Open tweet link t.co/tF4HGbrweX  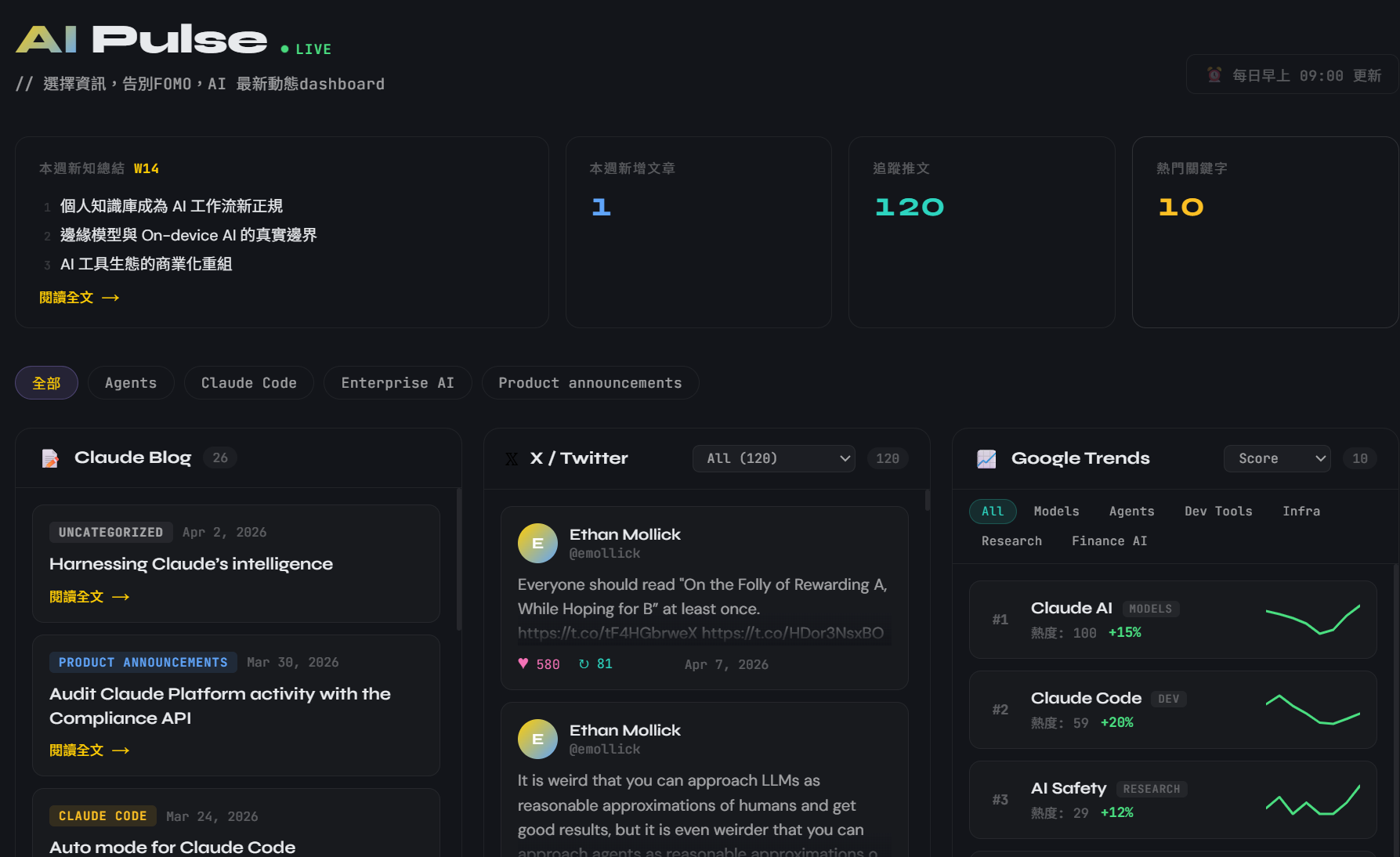point(607,633)
